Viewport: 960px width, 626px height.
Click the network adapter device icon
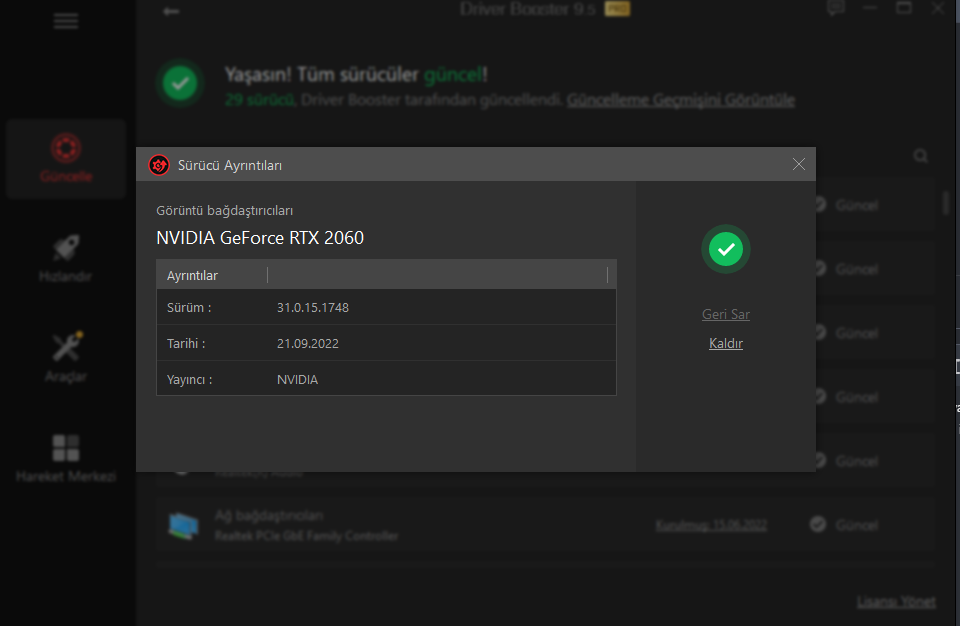183,526
